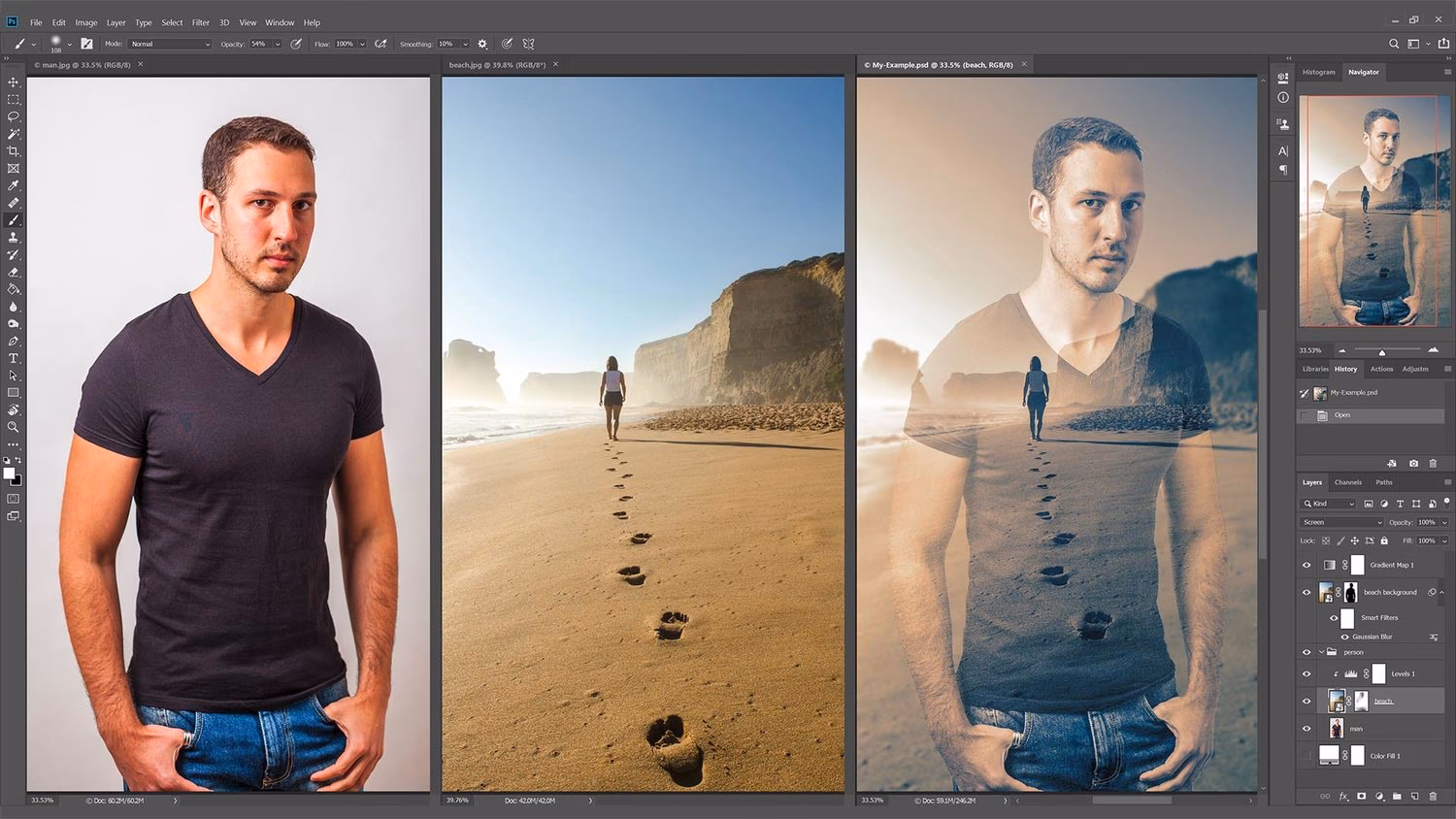Select the Lasso tool

point(14,117)
